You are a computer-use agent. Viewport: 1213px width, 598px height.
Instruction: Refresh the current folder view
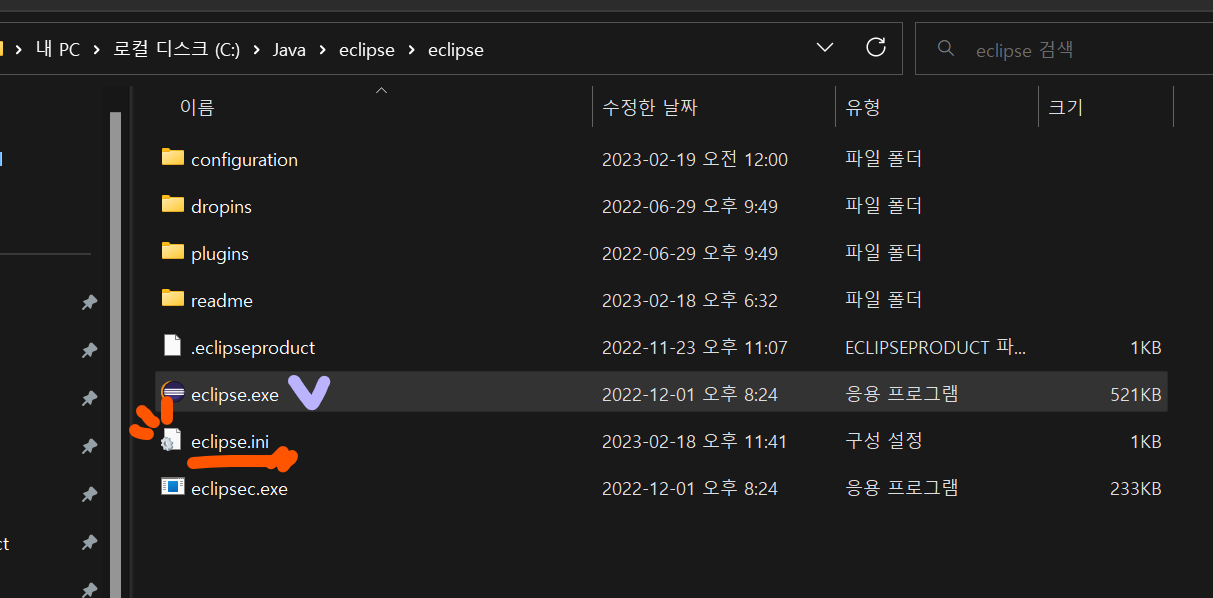tap(876, 47)
